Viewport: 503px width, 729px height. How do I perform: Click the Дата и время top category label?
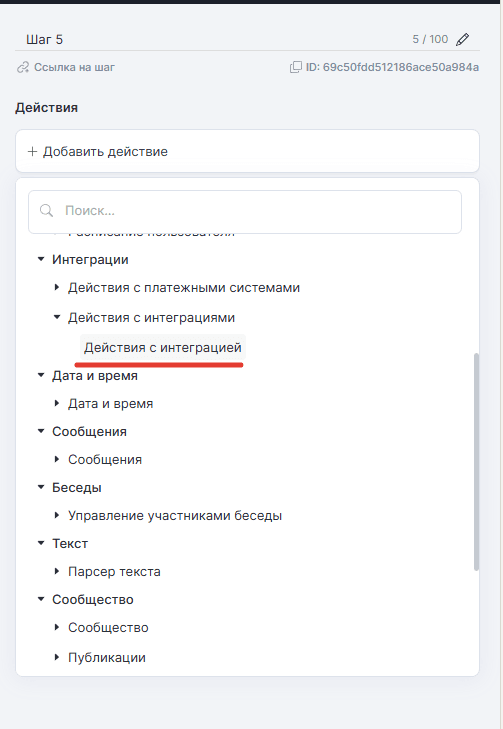click(95, 375)
